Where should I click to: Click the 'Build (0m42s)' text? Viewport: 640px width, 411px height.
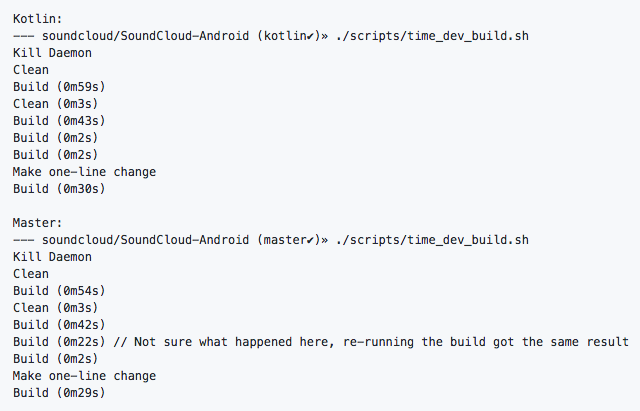[59, 325]
